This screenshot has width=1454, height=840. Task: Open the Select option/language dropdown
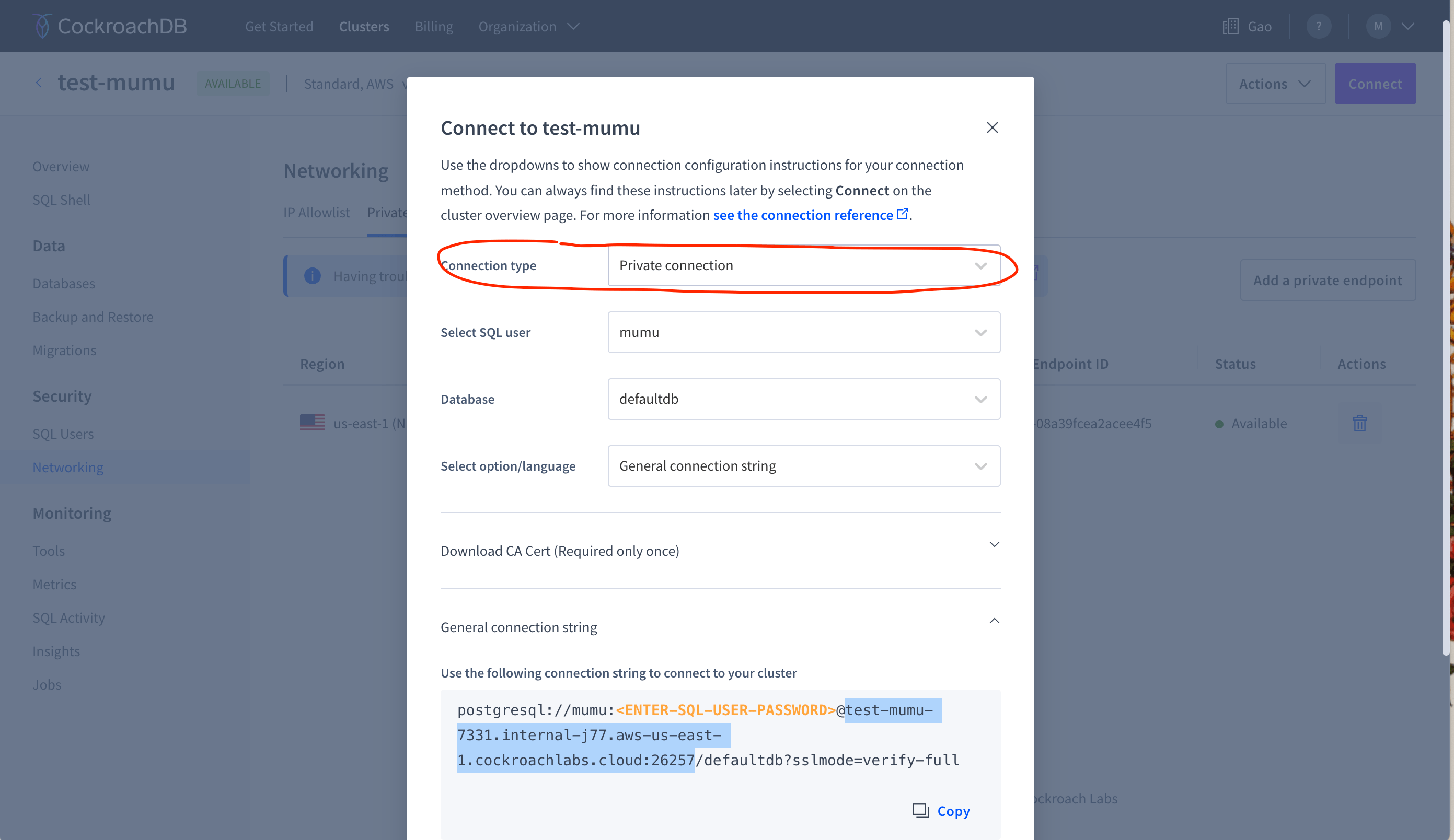click(804, 466)
